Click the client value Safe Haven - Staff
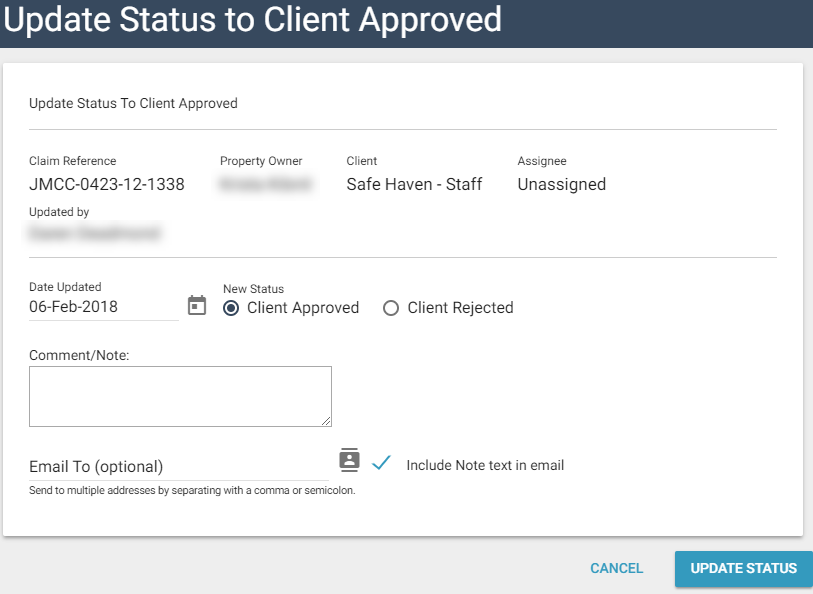813x594 pixels. [414, 184]
